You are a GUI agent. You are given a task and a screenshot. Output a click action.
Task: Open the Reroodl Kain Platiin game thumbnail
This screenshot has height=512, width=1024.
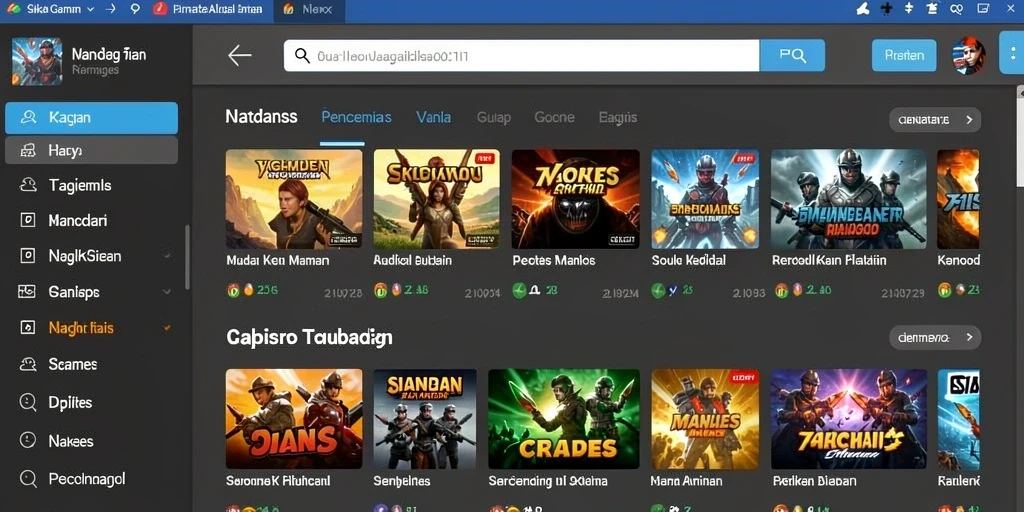848,199
